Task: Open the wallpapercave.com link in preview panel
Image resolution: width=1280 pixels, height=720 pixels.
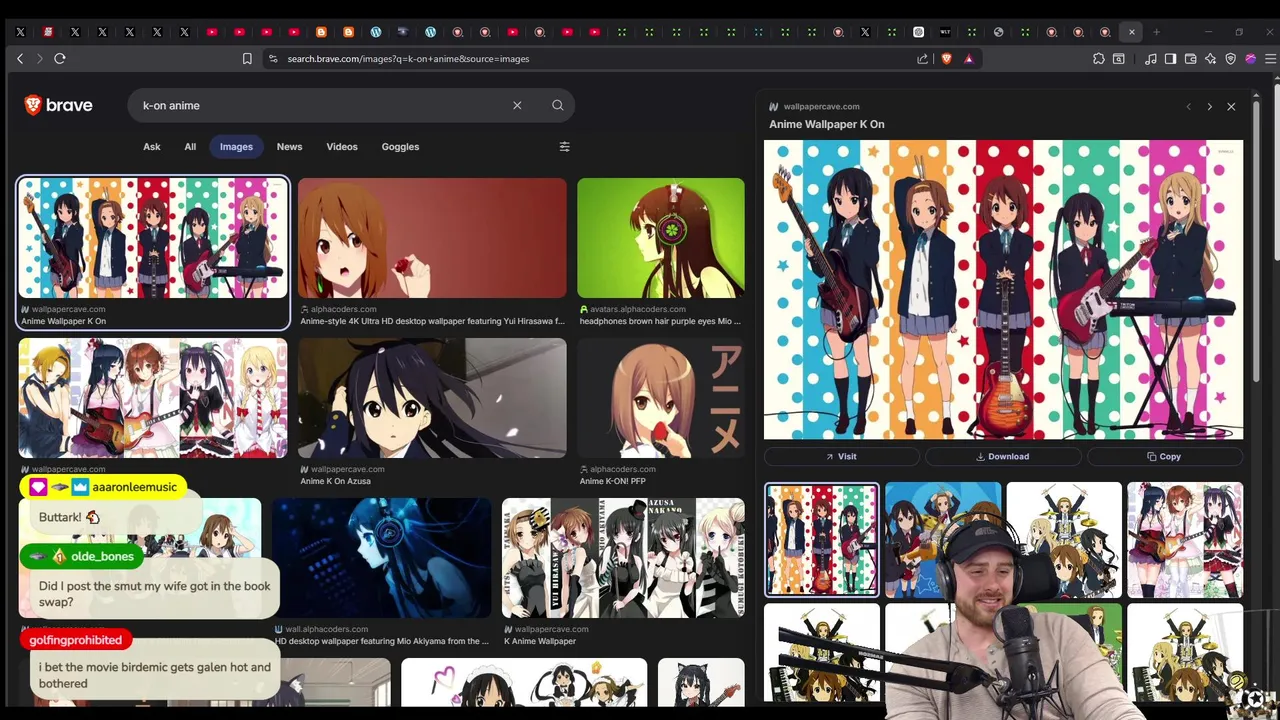Action: pos(821,106)
